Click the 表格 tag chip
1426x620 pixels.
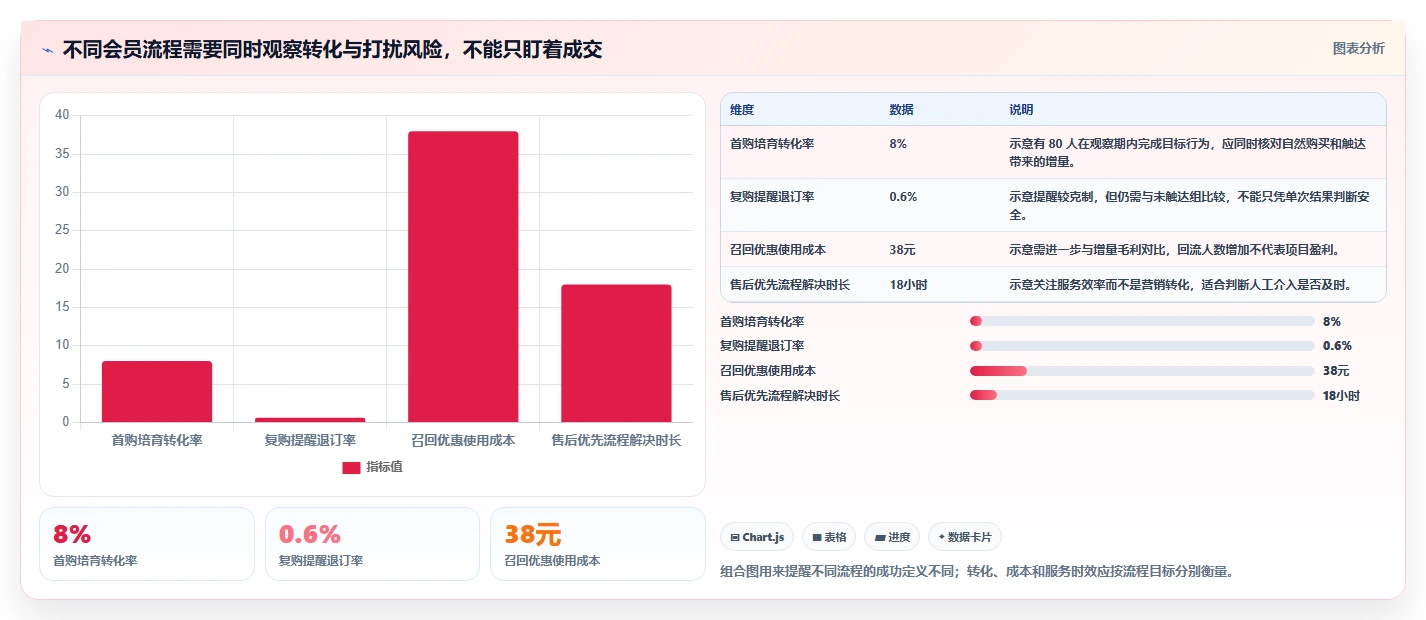click(829, 537)
